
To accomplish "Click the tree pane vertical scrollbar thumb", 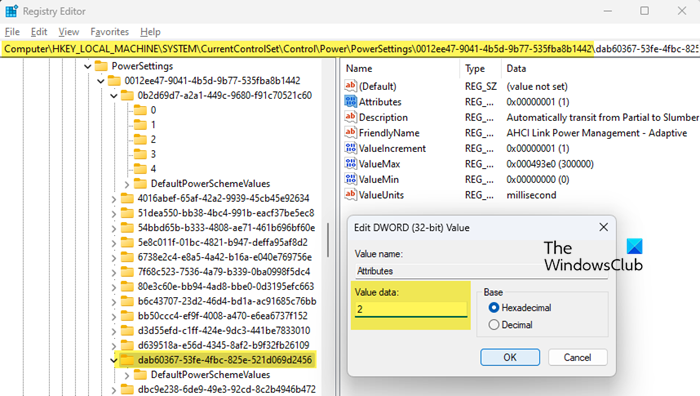I will (x=328, y=240).
